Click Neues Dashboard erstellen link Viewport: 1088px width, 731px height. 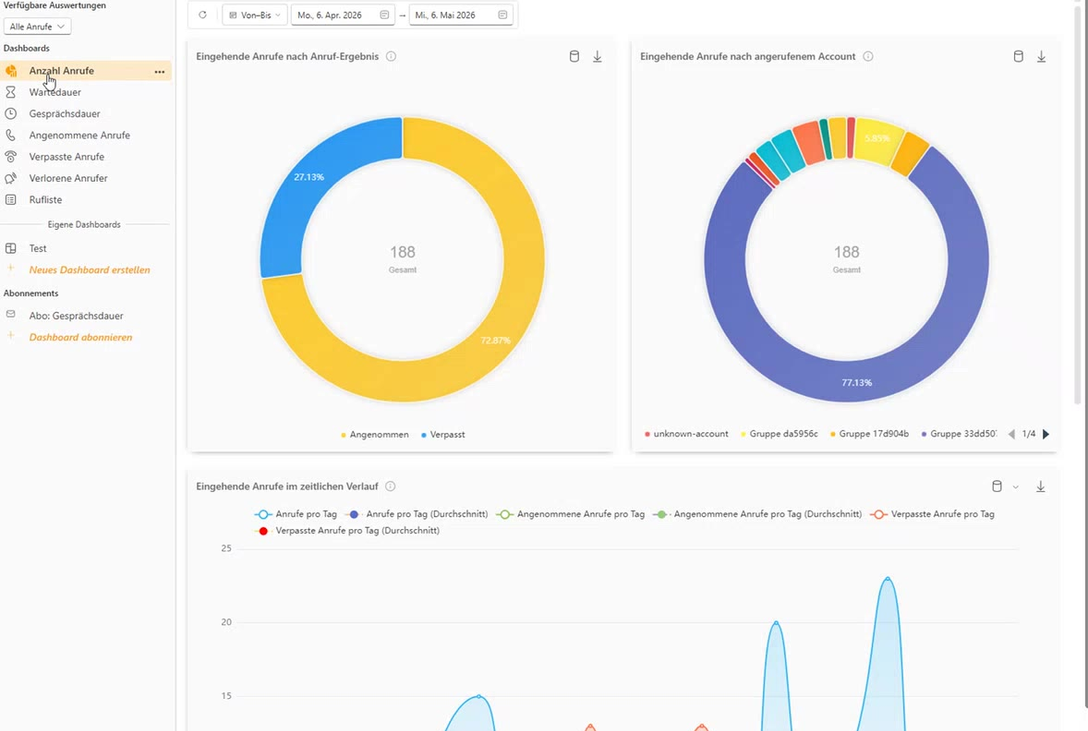90,270
